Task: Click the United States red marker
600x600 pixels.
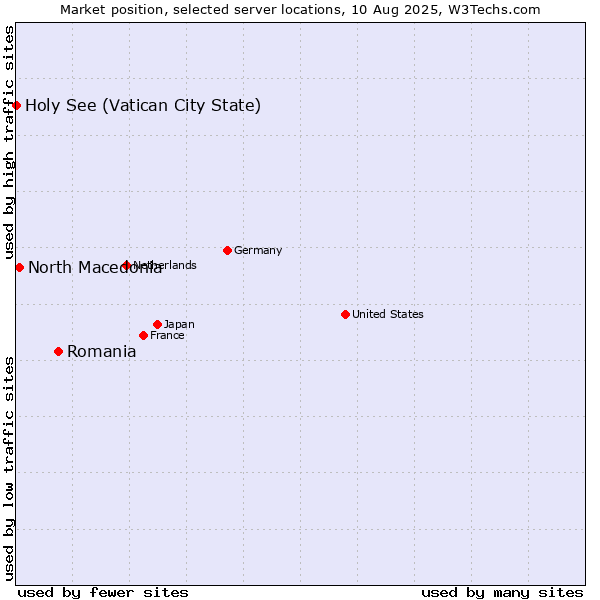Action: click(346, 315)
